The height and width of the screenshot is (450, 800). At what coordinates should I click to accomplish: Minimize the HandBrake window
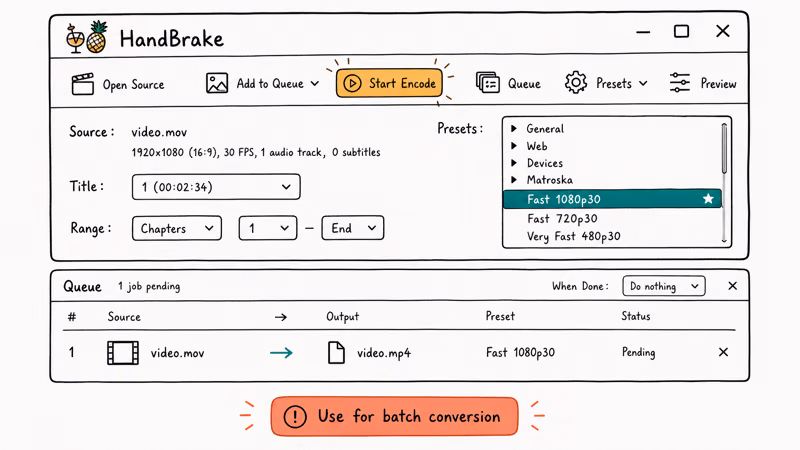click(643, 32)
